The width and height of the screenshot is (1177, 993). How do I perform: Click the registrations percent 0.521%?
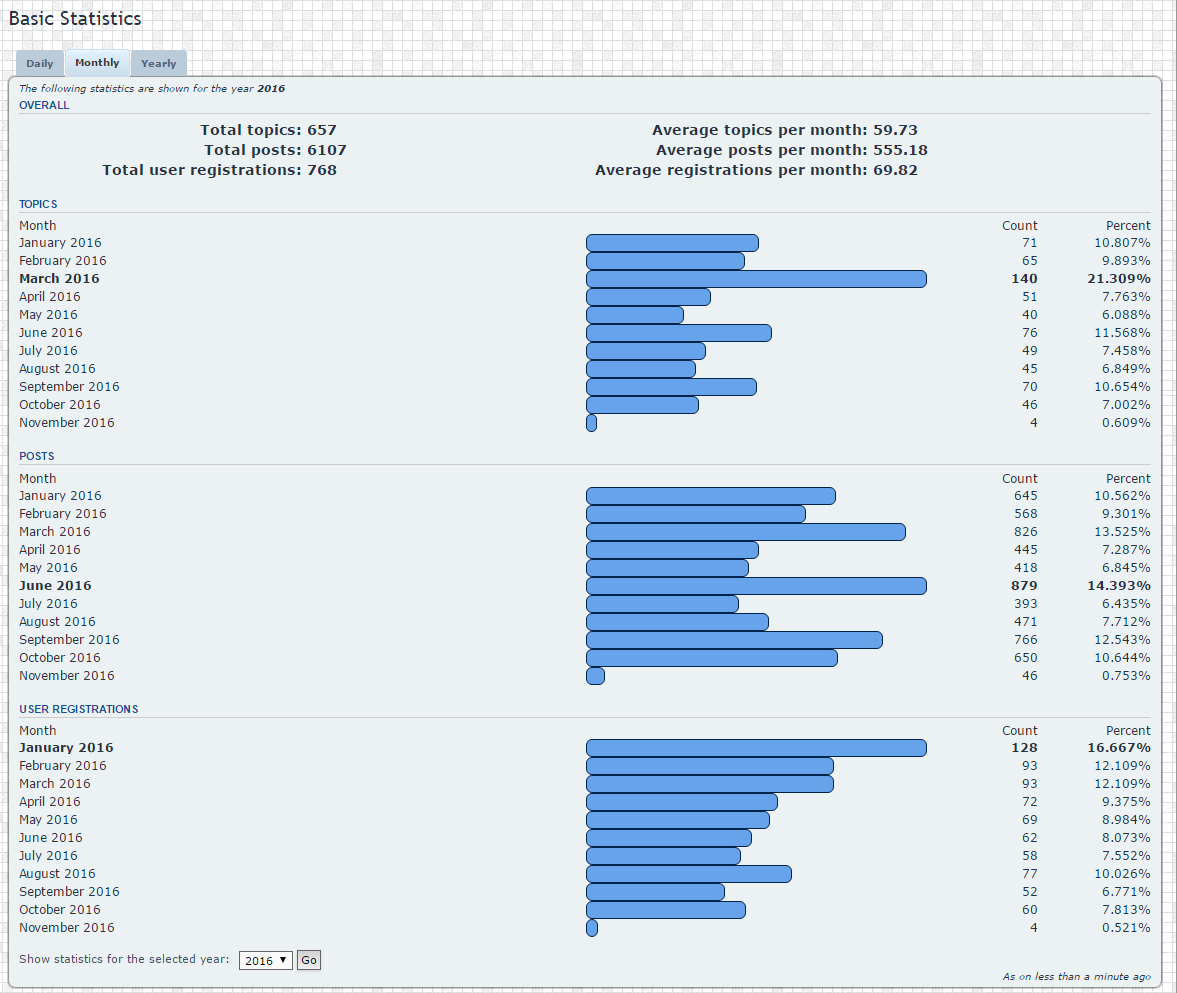[x=1125, y=928]
